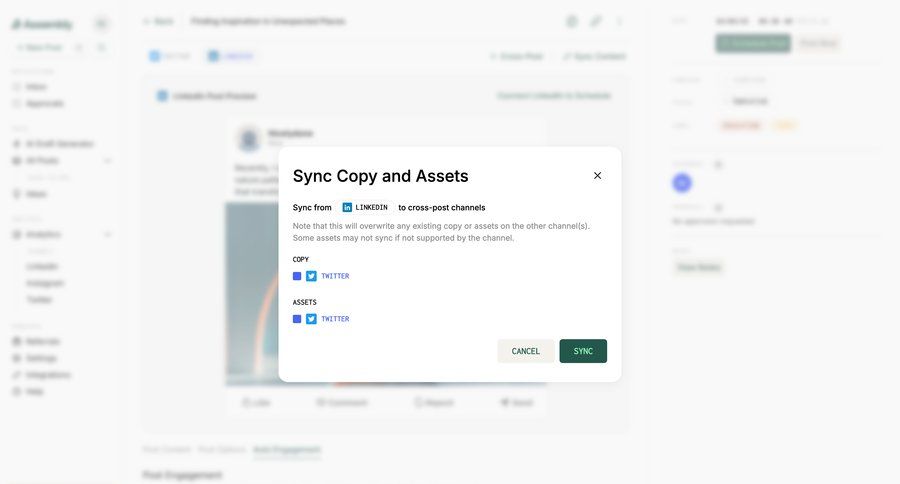Uncheck the Twitter checkbox under Assets
Image resolution: width=900 pixels, height=484 pixels.
pos(297,319)
